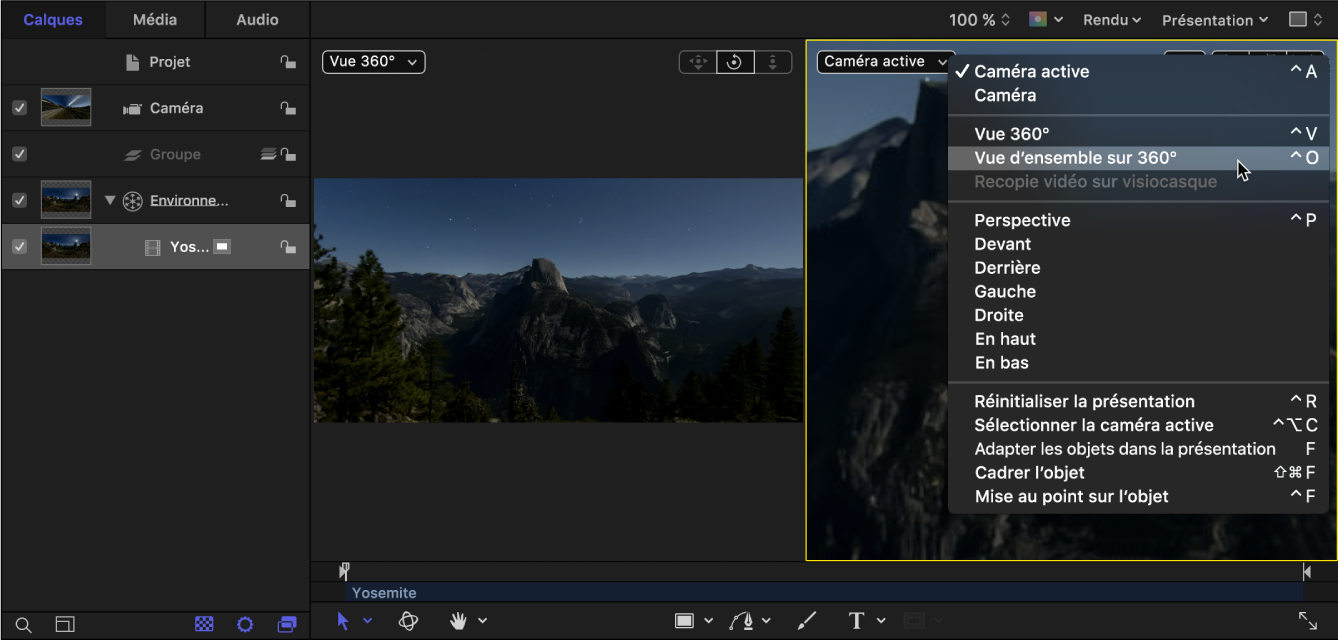Collapse the Environne group disclosure triangle

[110, 199]
